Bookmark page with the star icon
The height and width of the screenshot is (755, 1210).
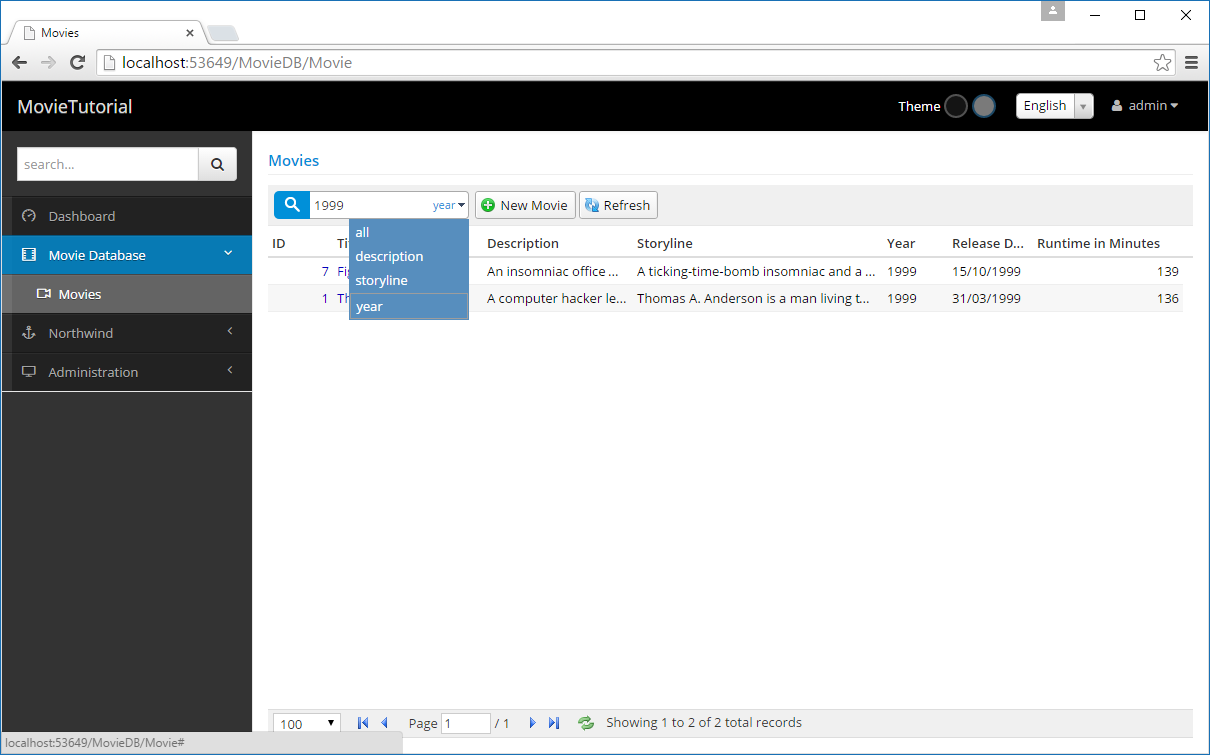[x=1162, y=63]
